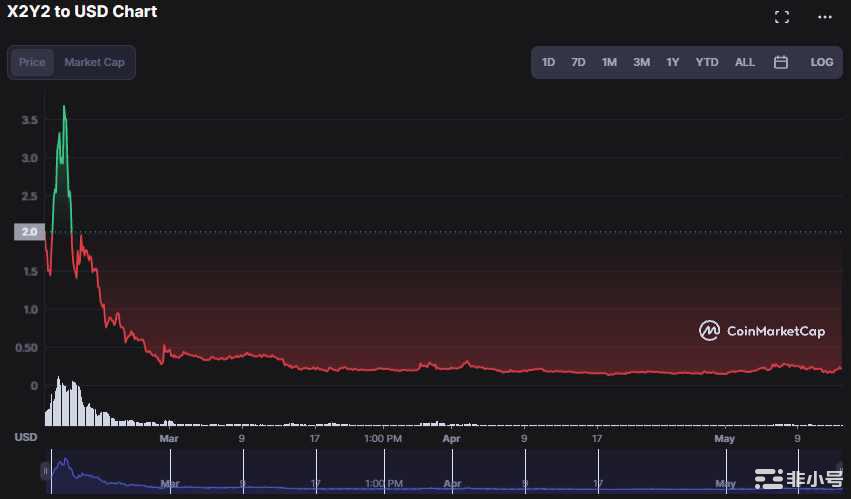Enter fullscreen chart view
The image size is (851, 499).
click(x=782, y=17)
